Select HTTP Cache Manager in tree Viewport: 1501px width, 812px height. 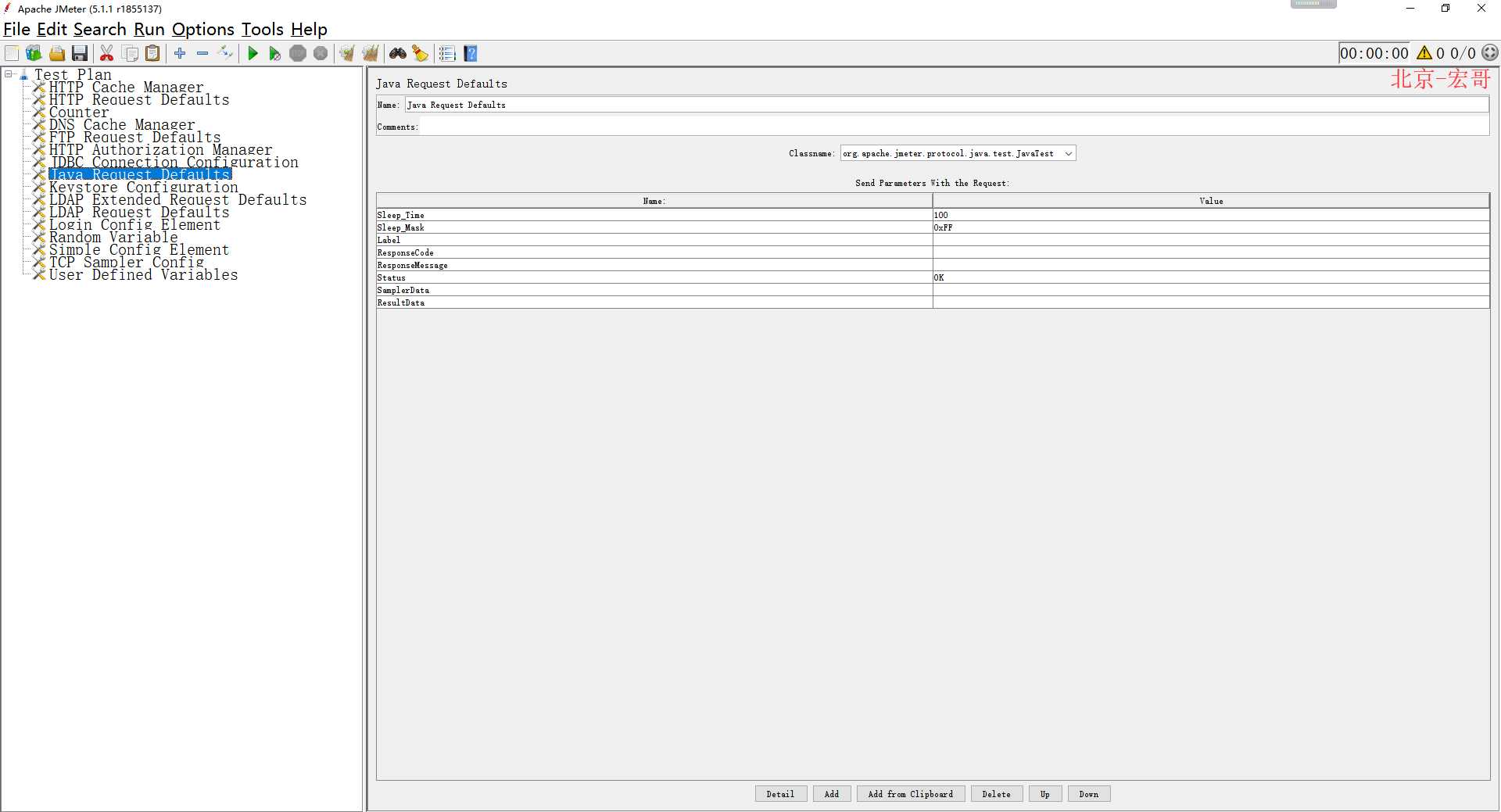click(126, 88)
